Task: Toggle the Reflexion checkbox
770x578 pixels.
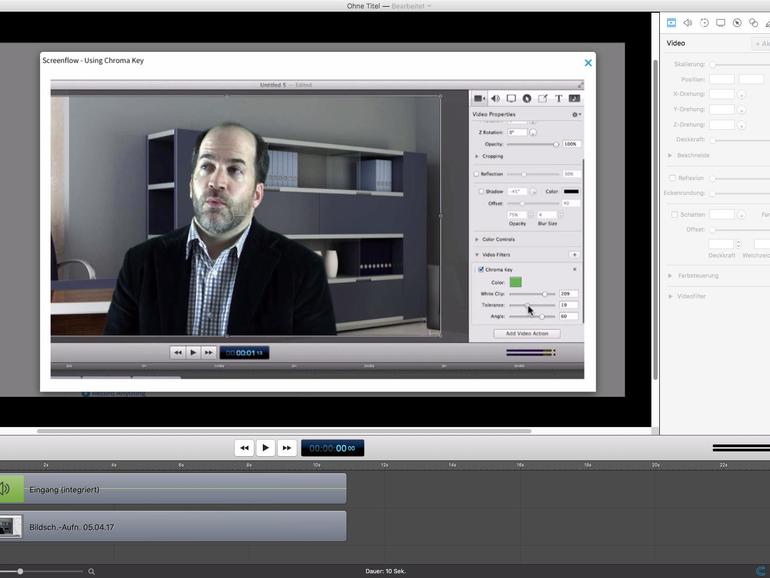Action: (x=673, y=178)
